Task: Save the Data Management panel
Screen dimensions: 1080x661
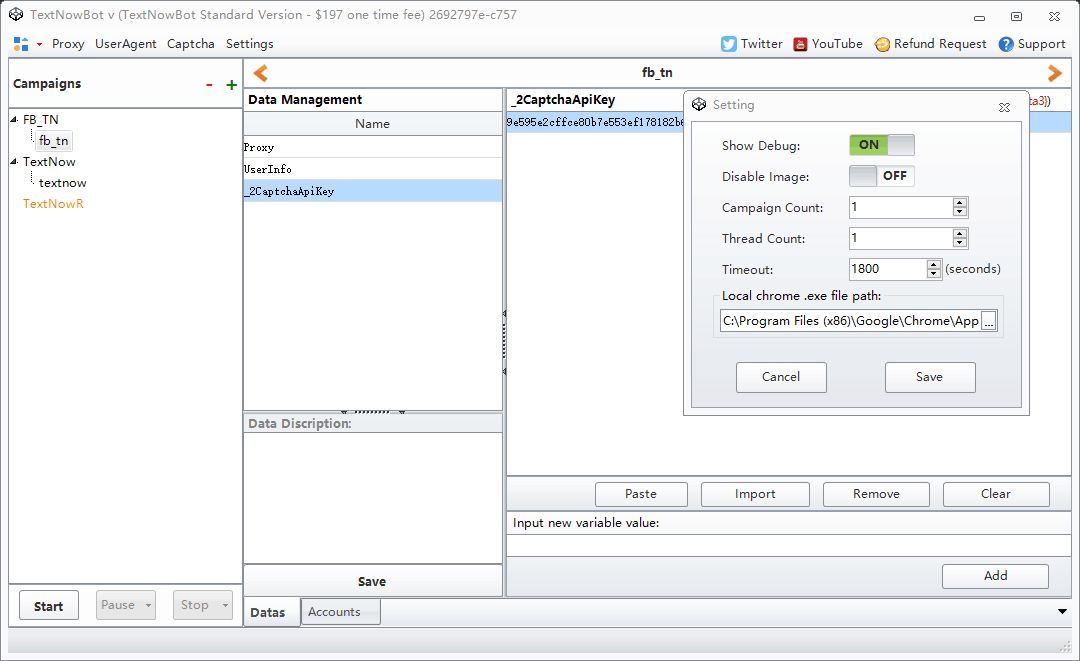Action: click(372, 581)
